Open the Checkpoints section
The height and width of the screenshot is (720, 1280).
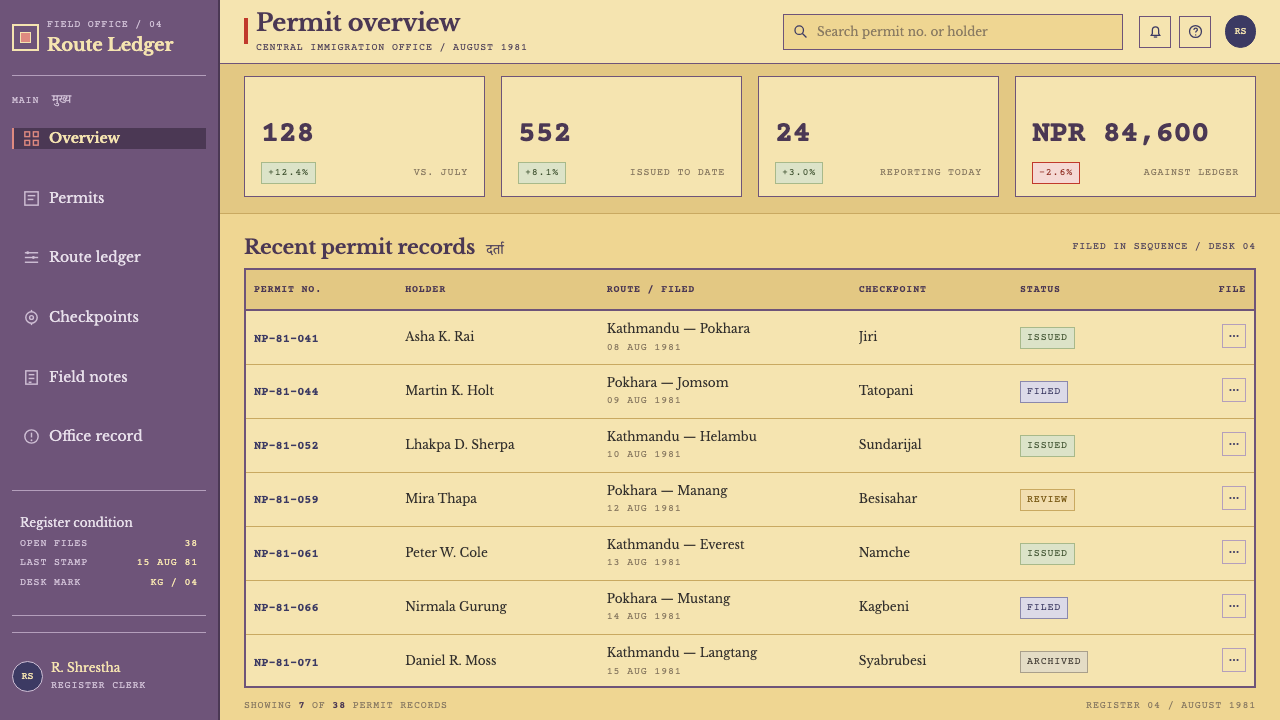coord(109,317)
